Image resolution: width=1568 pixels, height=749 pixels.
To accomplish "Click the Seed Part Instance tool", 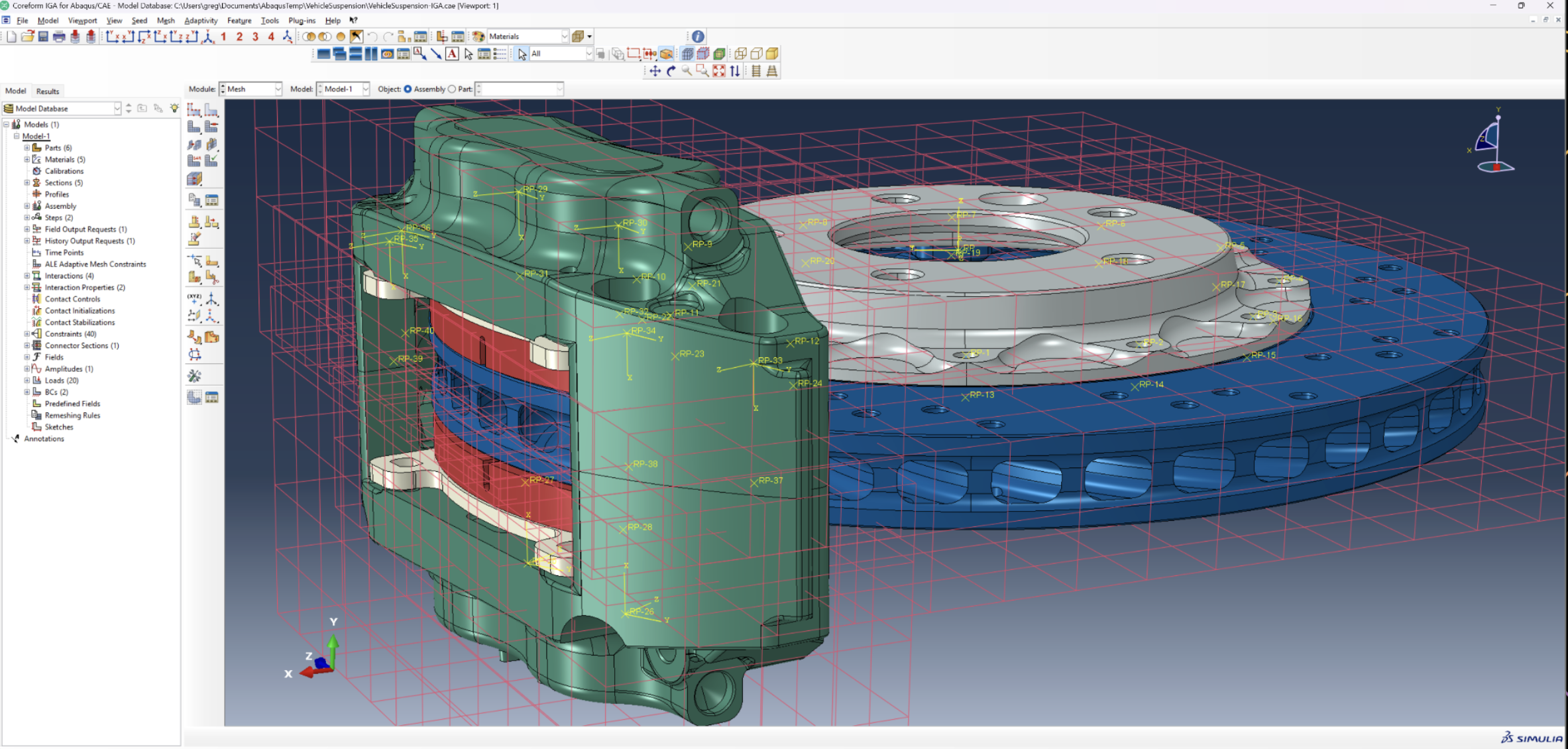I will [194, 109].
